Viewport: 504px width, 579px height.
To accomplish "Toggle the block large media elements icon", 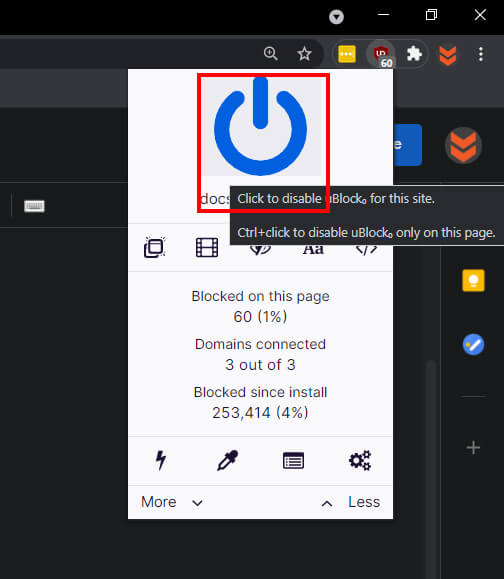I will [207, 247].
